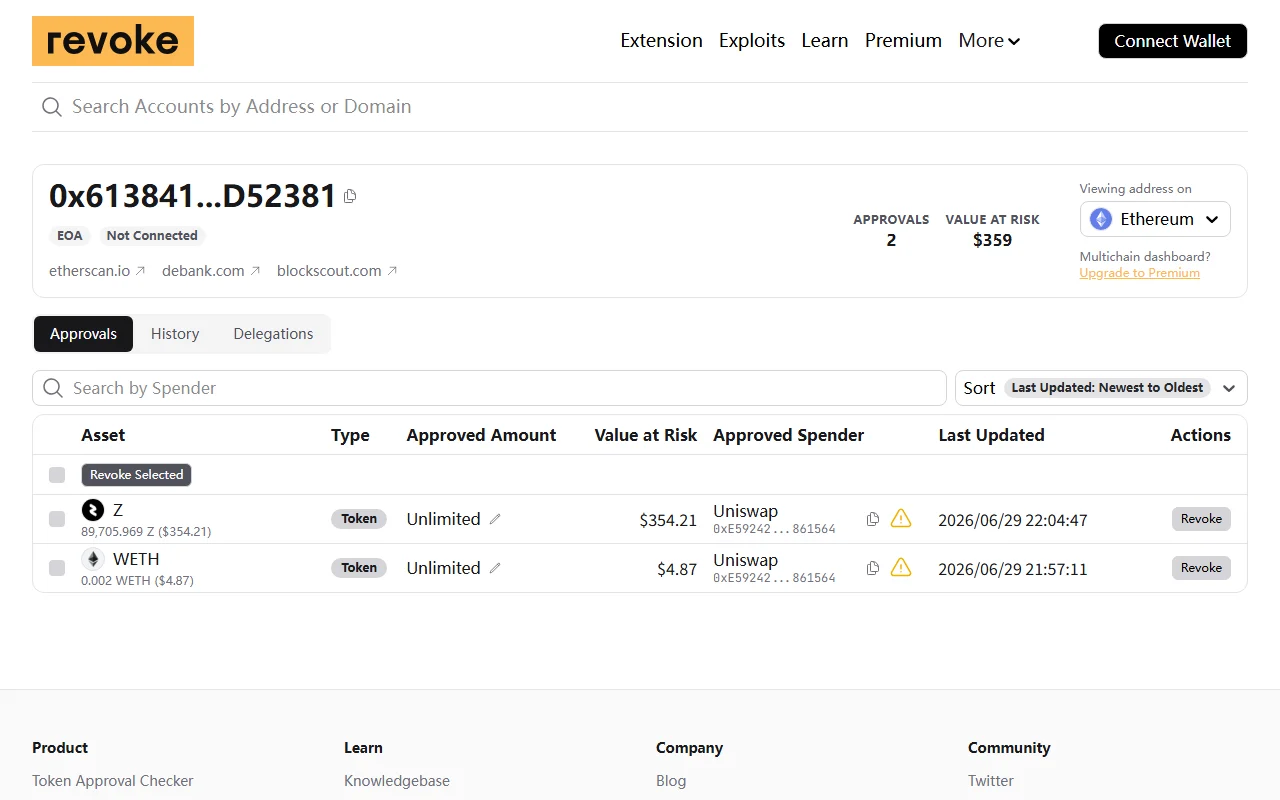Tick the select-all approvals checkbox
Screen dimensions: 1280x800
click(57, 475)
